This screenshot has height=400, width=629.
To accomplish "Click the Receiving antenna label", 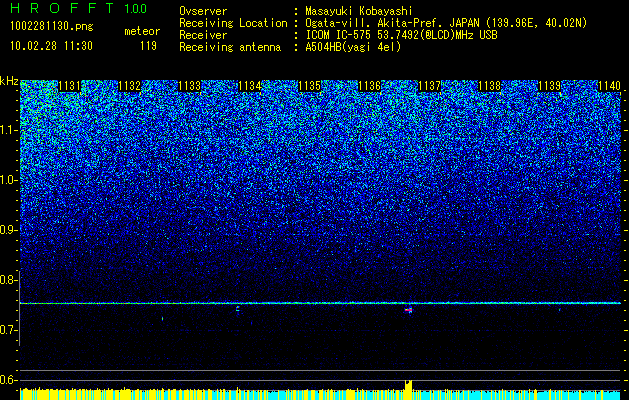I will [x=230, y=47].
